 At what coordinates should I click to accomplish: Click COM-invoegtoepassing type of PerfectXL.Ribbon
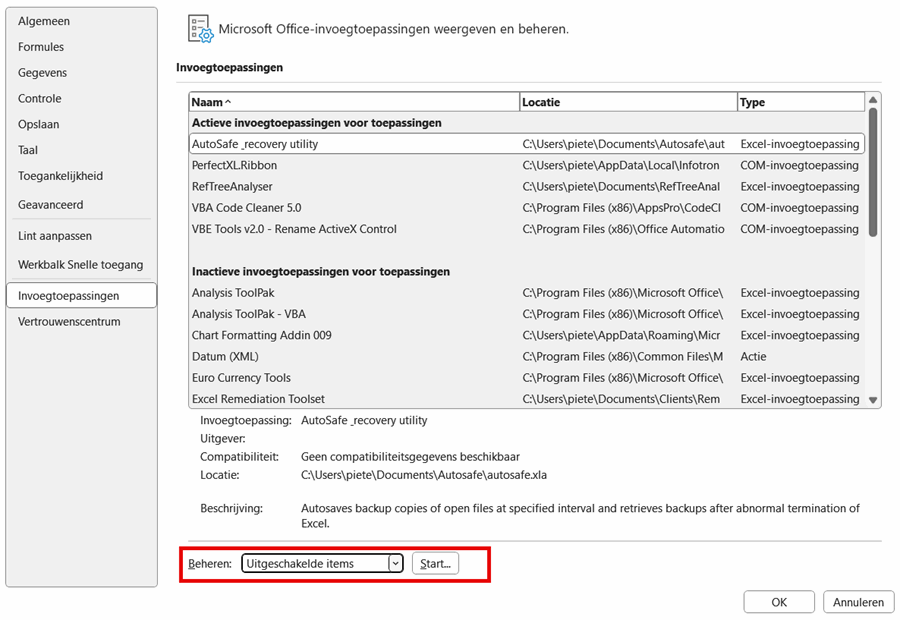(x=800, y=165)
